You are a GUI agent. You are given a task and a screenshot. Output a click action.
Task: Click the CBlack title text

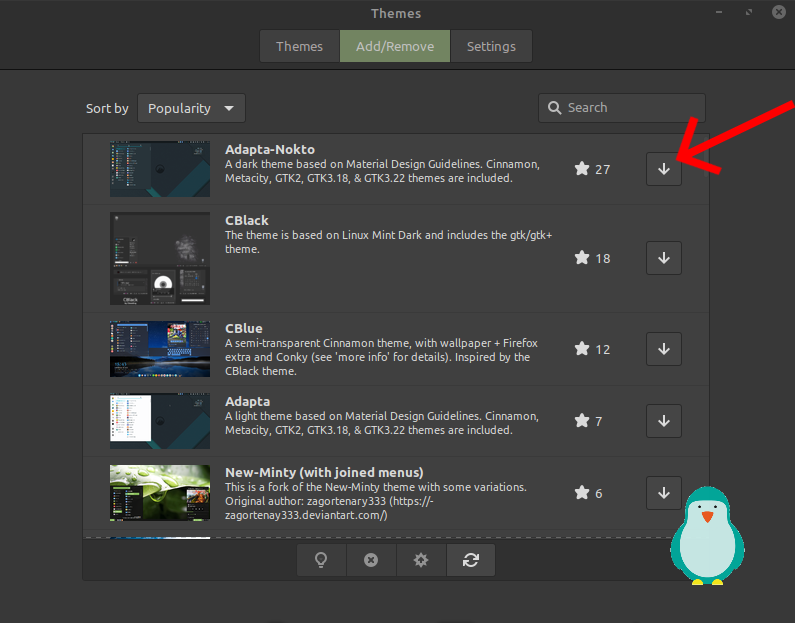[247, 221]
